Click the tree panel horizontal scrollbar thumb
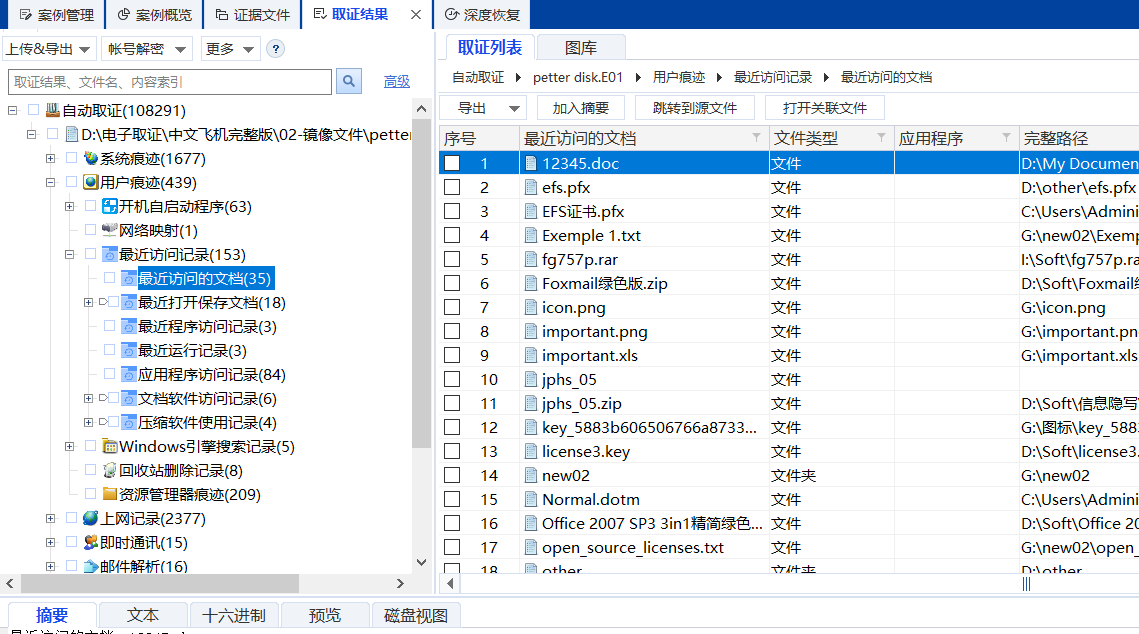Image resolution: width=1139 pixels, height=634 pixels. (160, 583)
